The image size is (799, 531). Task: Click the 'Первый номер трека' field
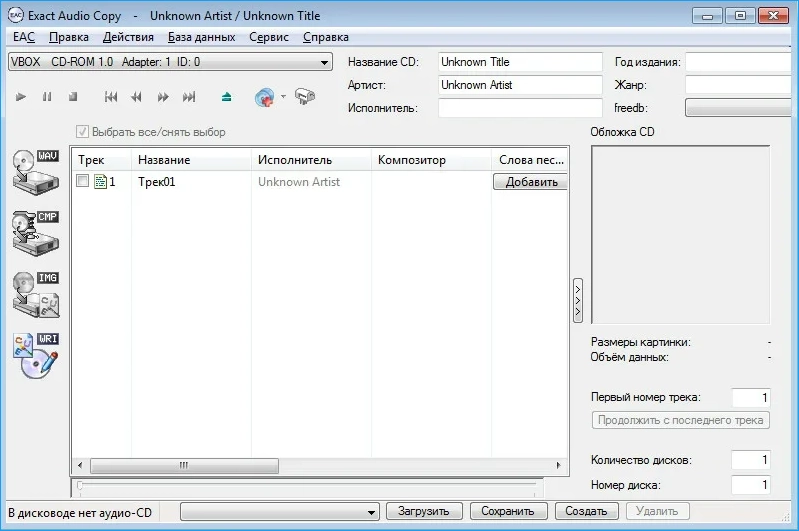pos(751,397)
